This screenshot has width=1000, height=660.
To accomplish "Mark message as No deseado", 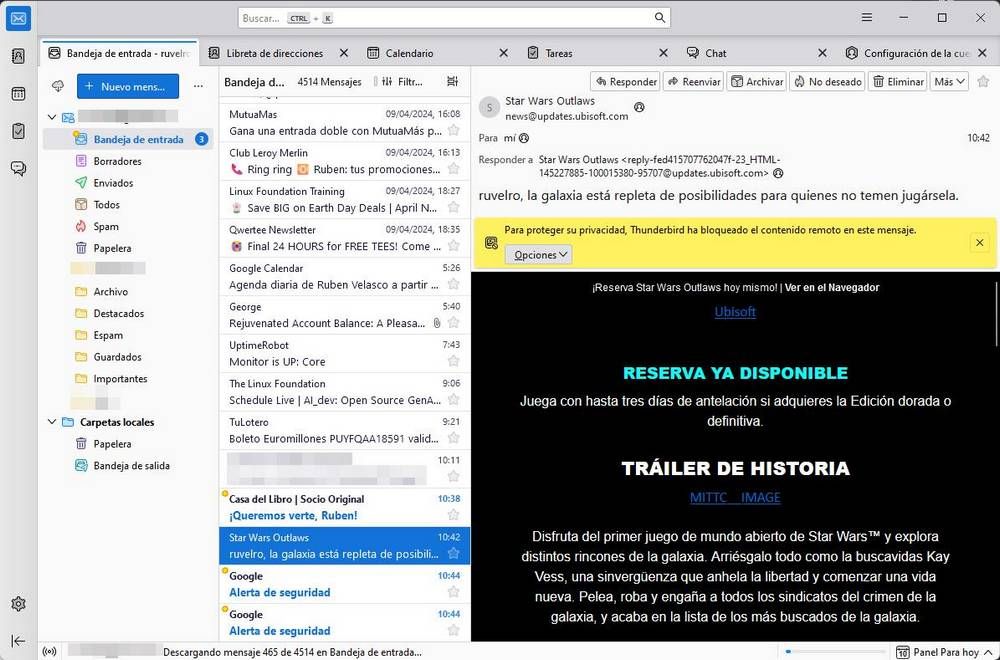I will point(827,81).
